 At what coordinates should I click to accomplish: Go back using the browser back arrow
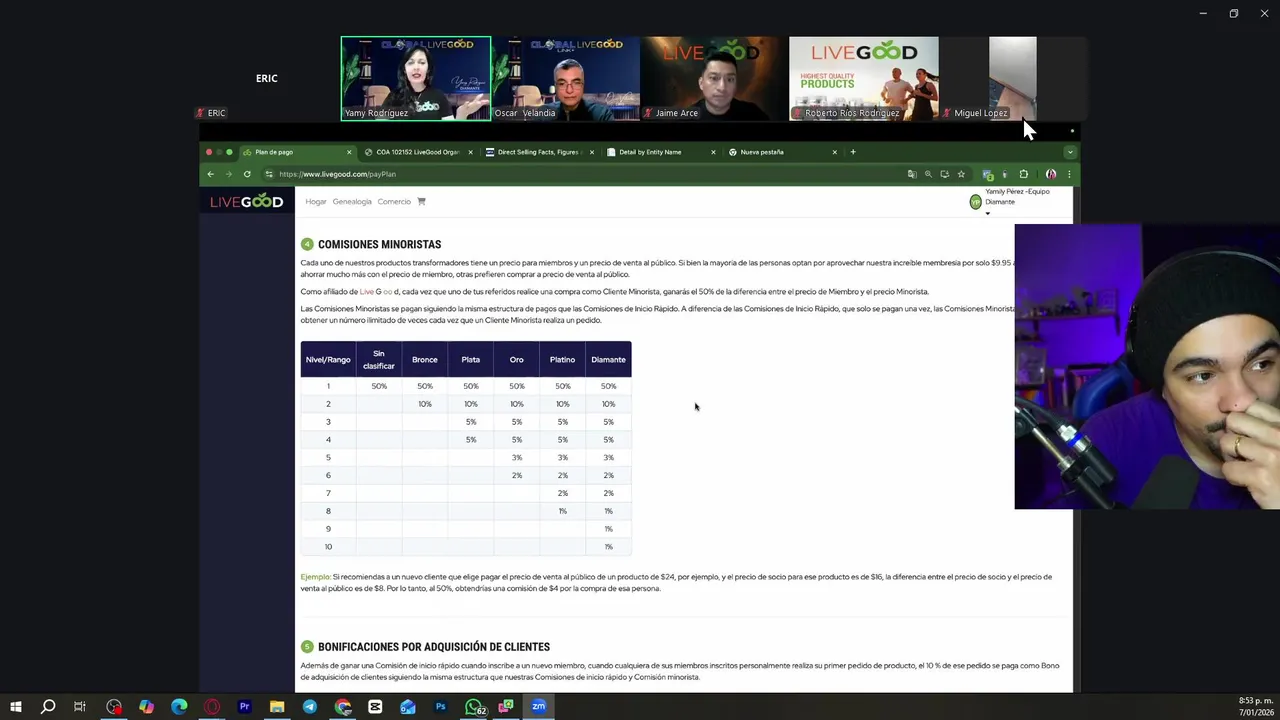[210, 174]
